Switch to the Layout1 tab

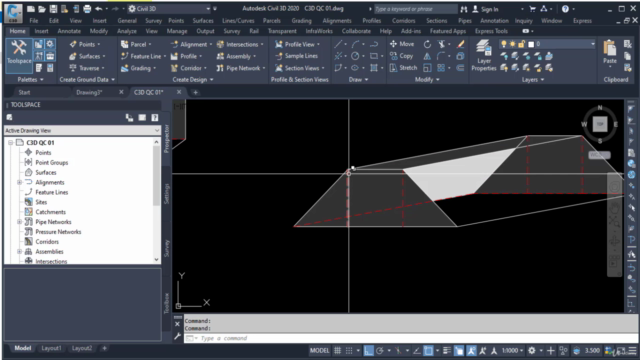tap(51, 348)
